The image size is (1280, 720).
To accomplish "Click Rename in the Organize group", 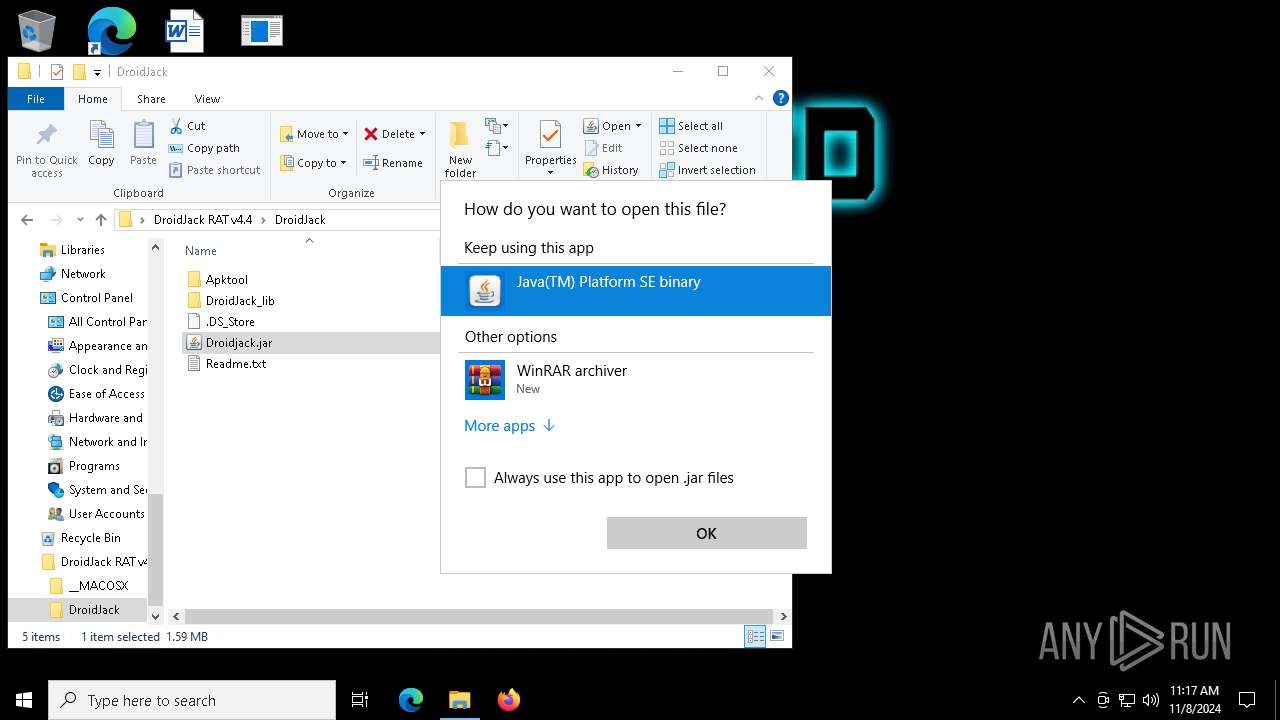I will click(393, 163).
